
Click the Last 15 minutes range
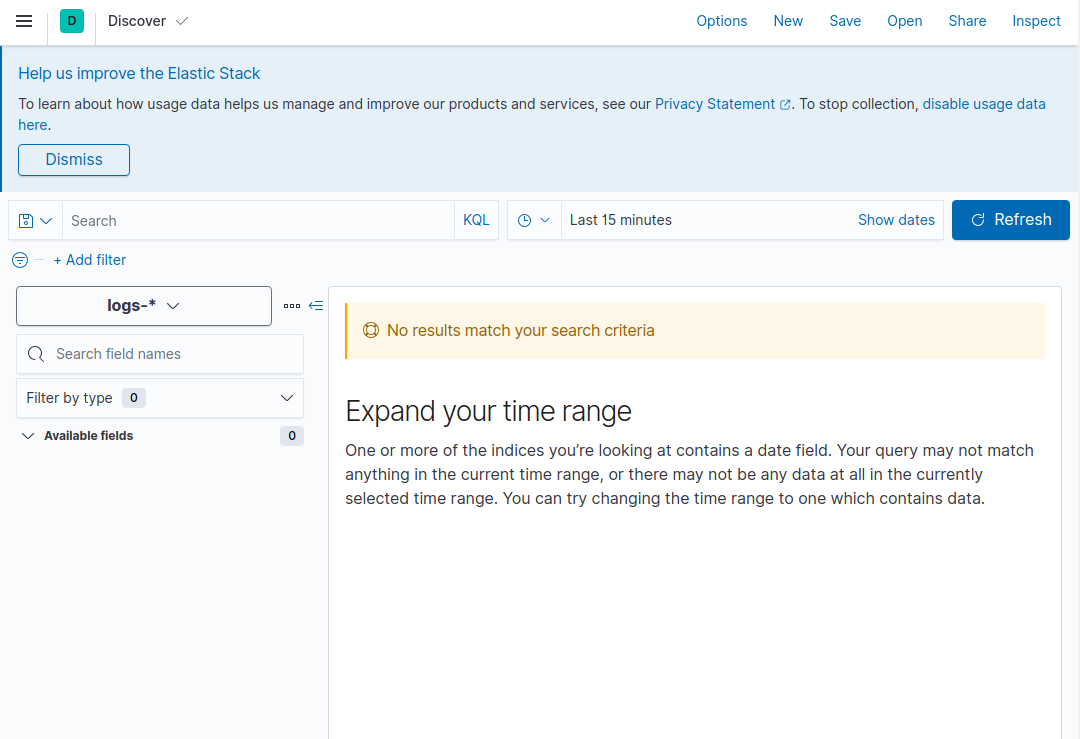pyautogui.click(x=621, y=220)
